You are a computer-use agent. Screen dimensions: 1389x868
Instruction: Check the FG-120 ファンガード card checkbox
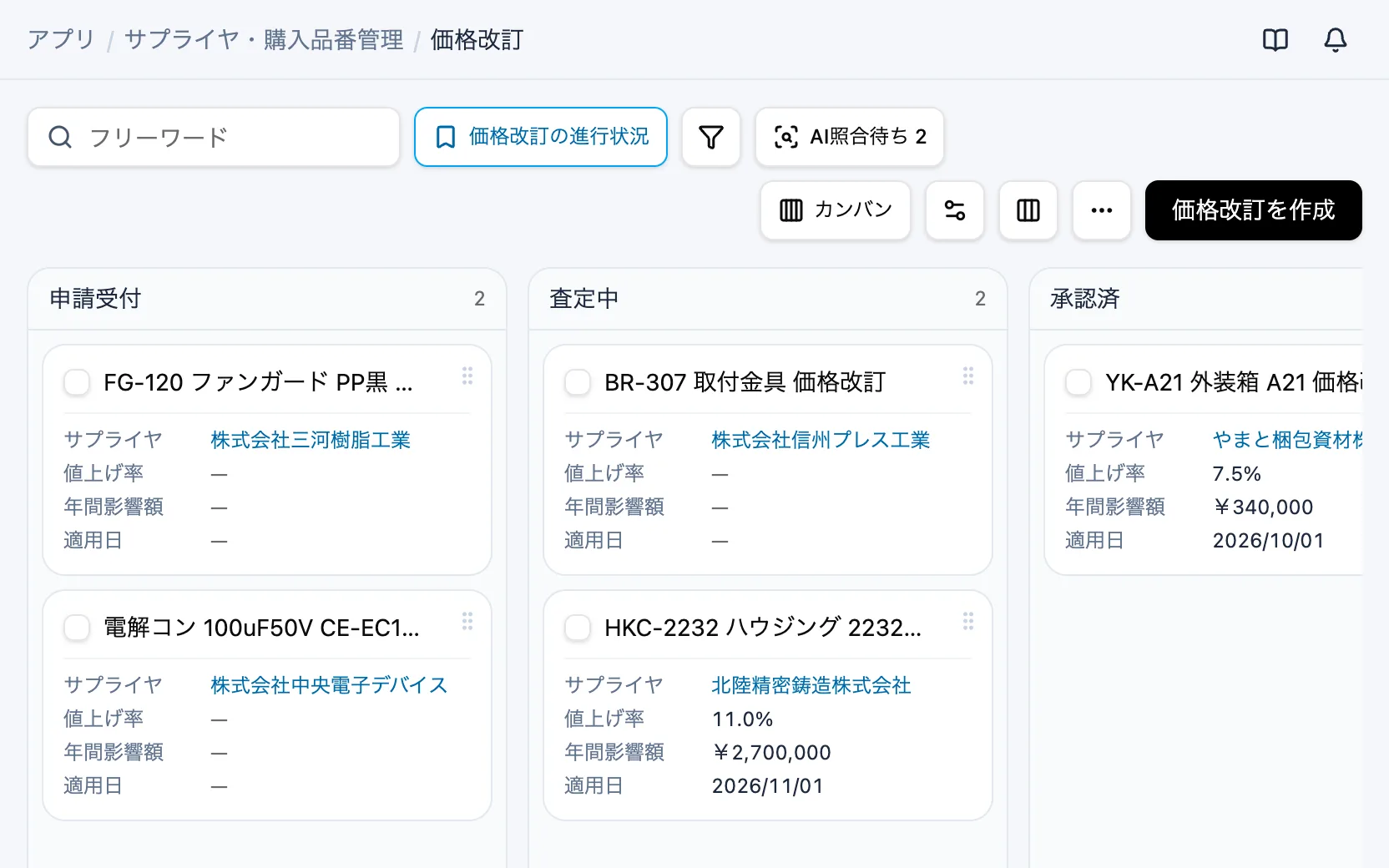(77, 382)
